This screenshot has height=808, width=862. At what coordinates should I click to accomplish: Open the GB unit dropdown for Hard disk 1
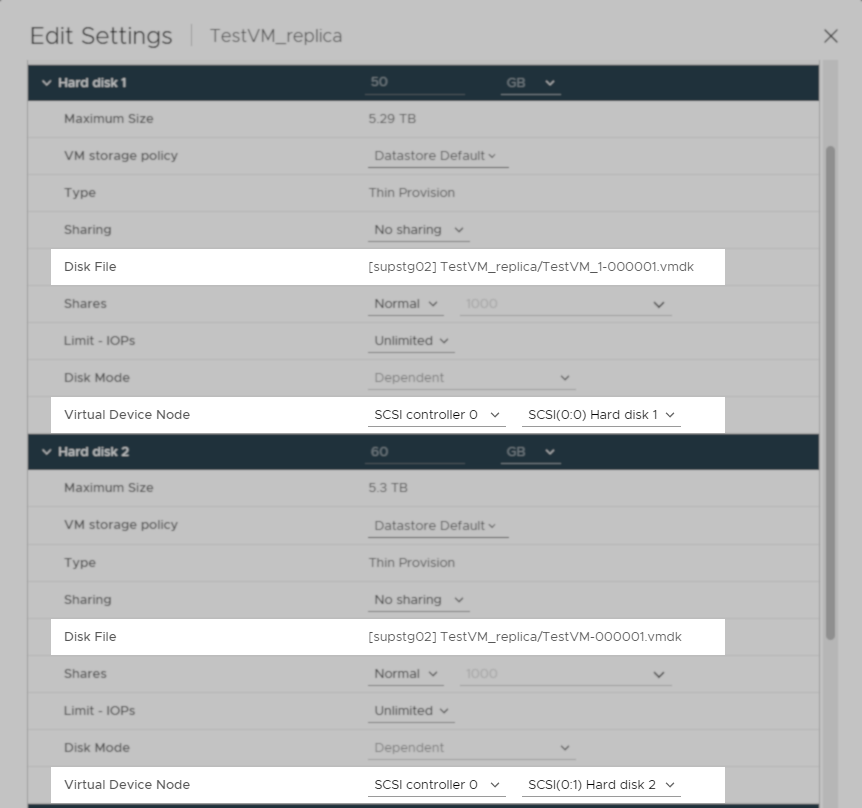point(529,83)
